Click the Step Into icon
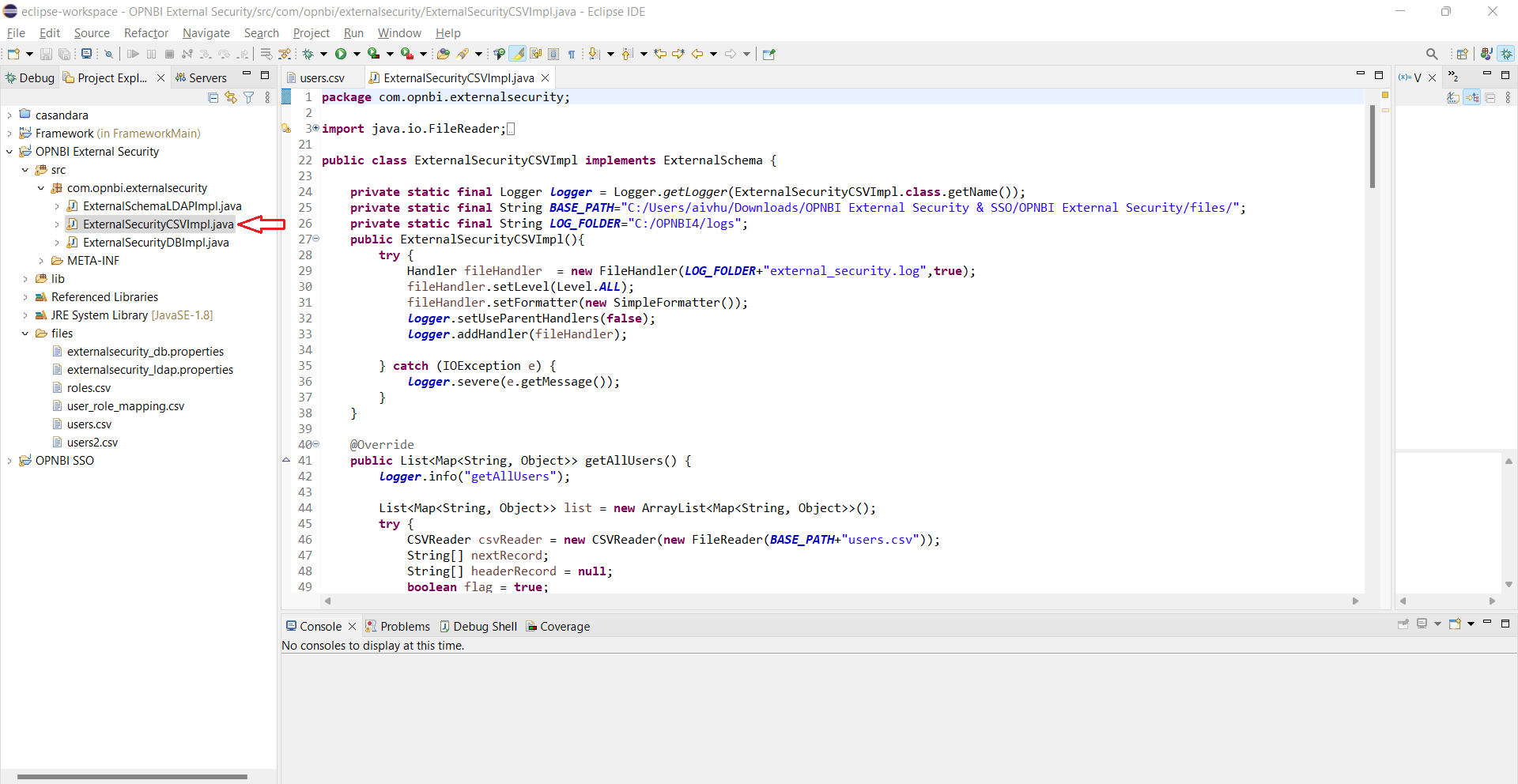 (205, 54)
